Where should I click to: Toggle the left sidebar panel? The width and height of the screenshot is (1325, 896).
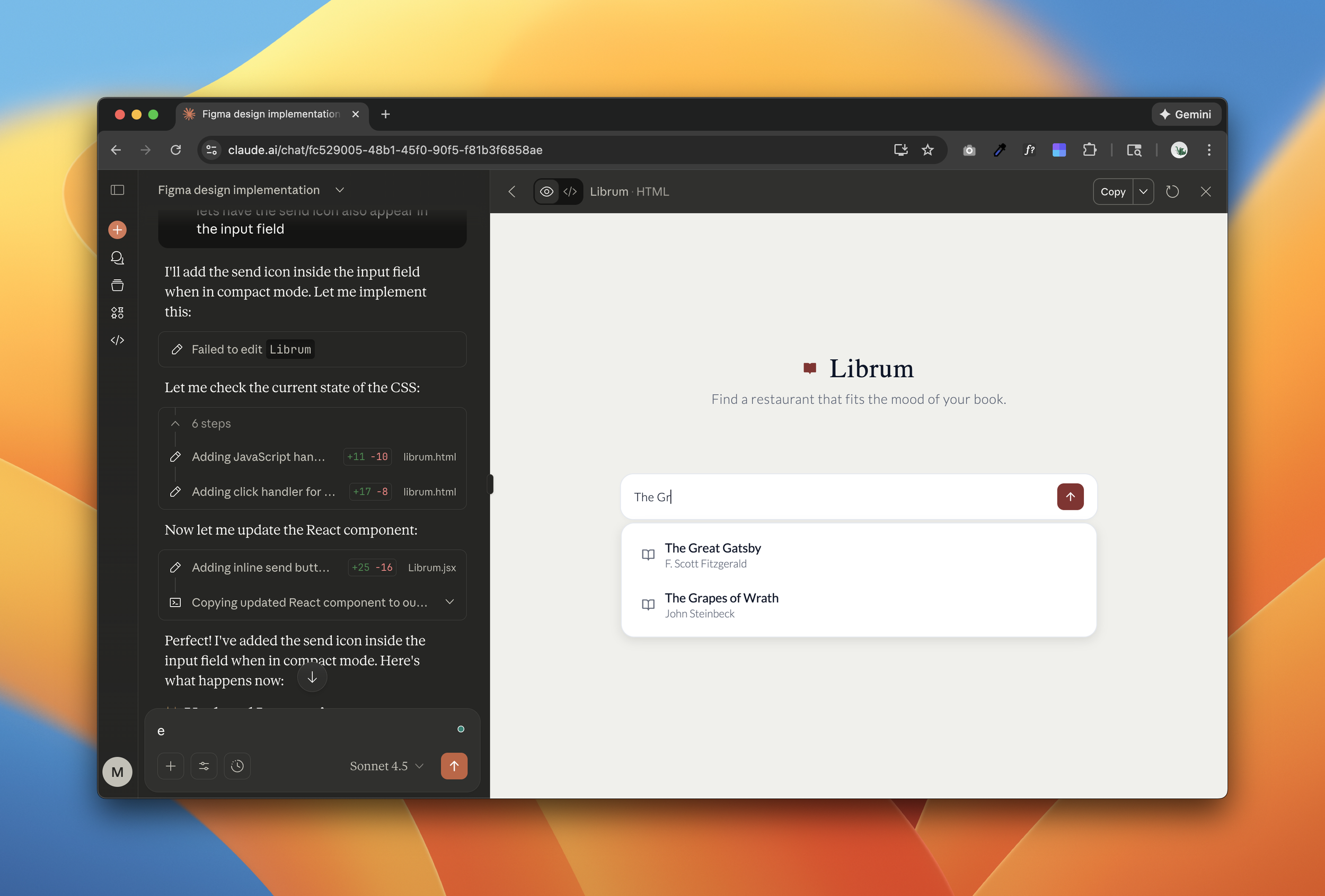118,190
